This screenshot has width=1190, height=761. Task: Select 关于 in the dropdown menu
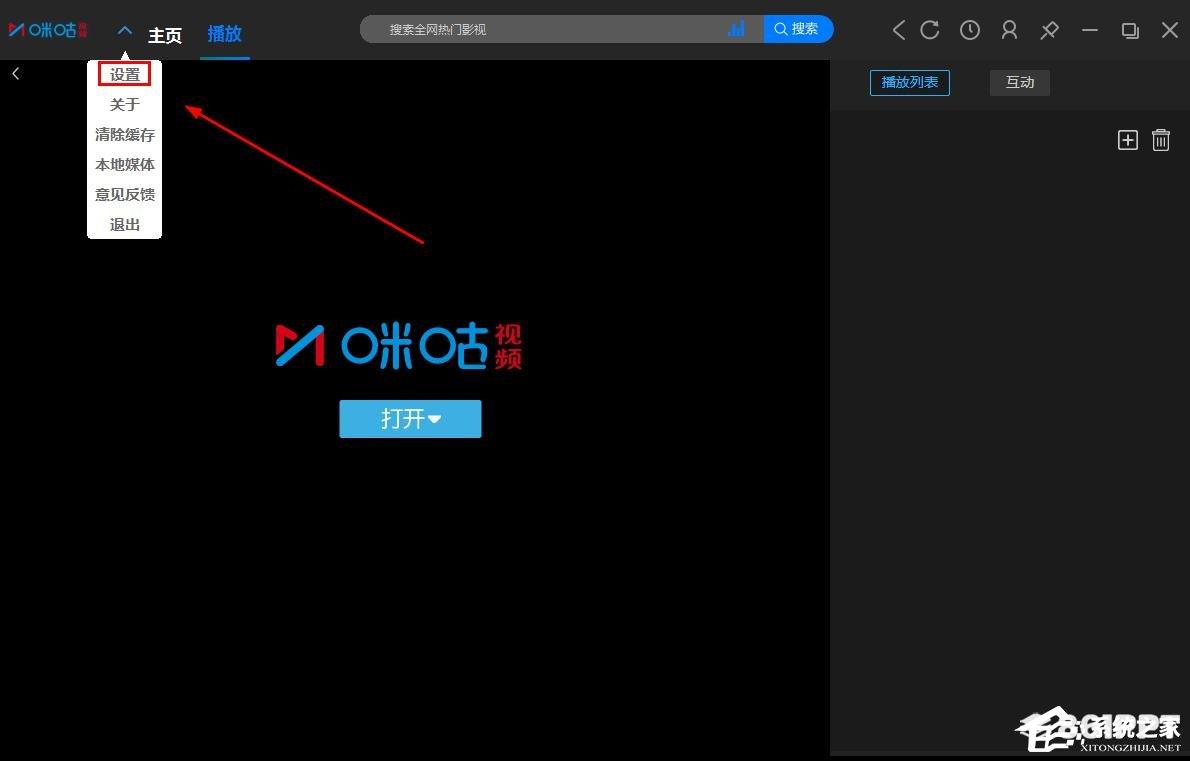point(124,105)
